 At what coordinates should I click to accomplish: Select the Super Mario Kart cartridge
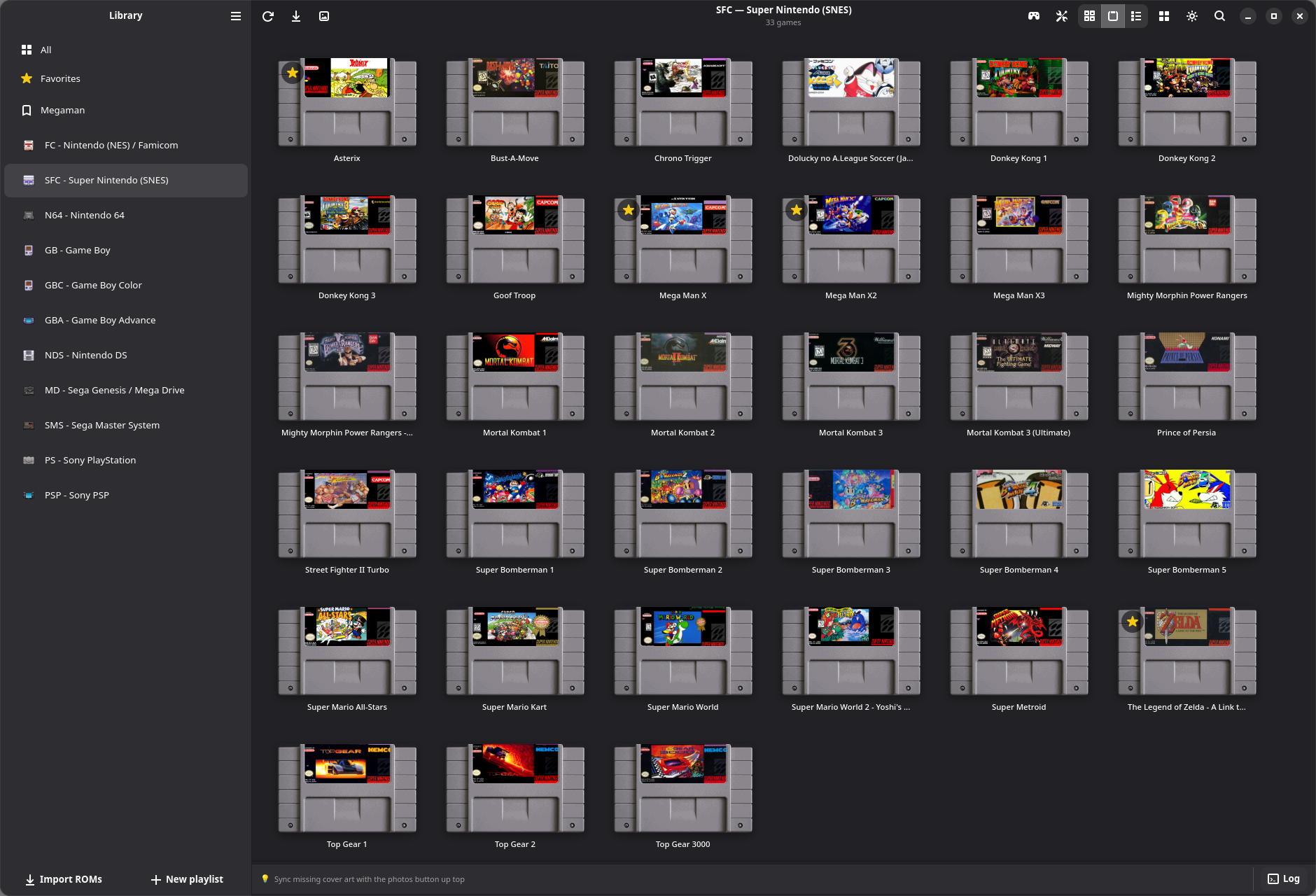pos(515,651)
